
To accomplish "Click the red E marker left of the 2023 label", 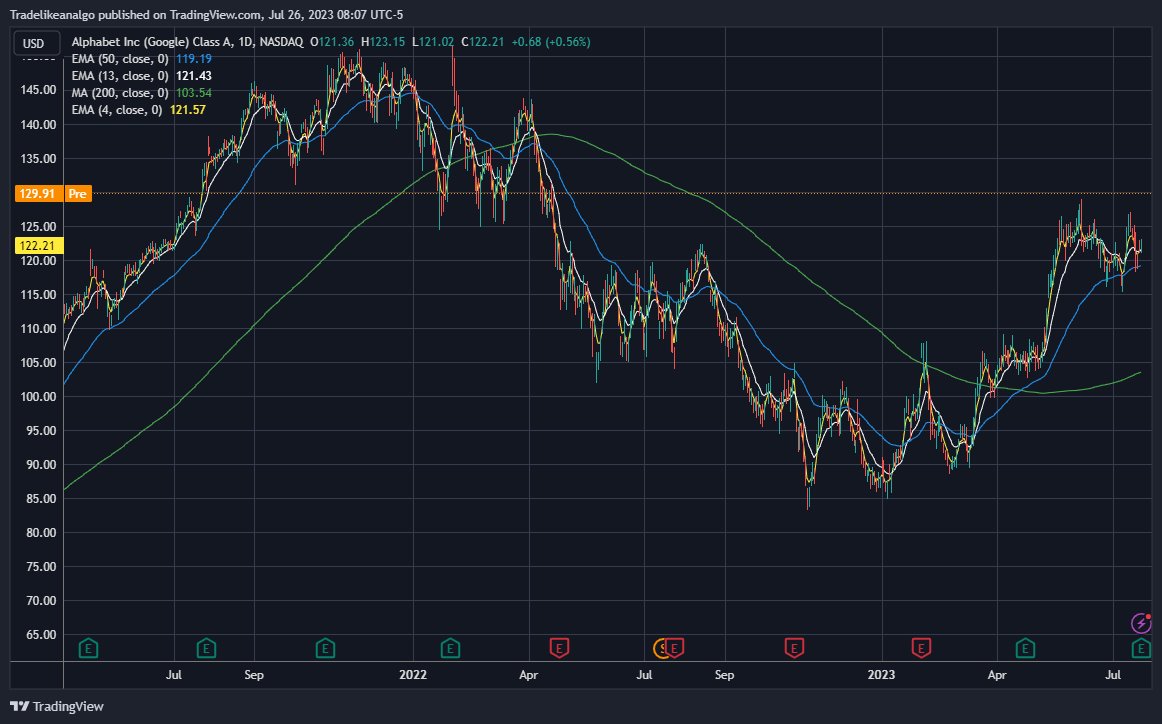I will point(794,648).
